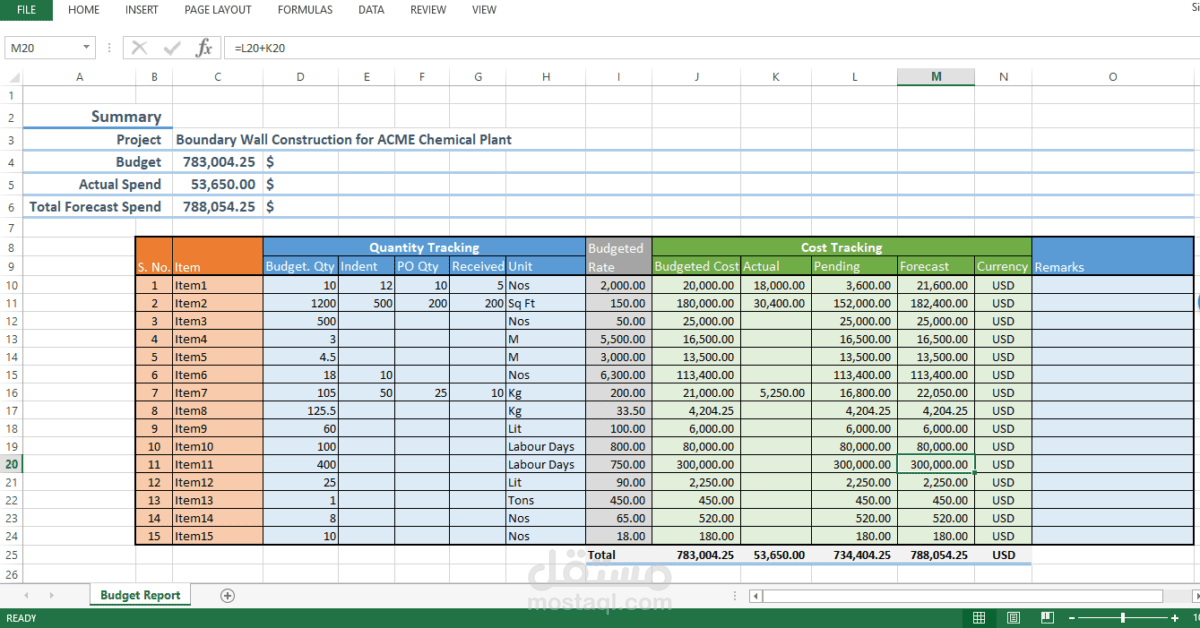Select the Budget Report sheet tab
Screen dimensions: 1200x628
point(140,595)
